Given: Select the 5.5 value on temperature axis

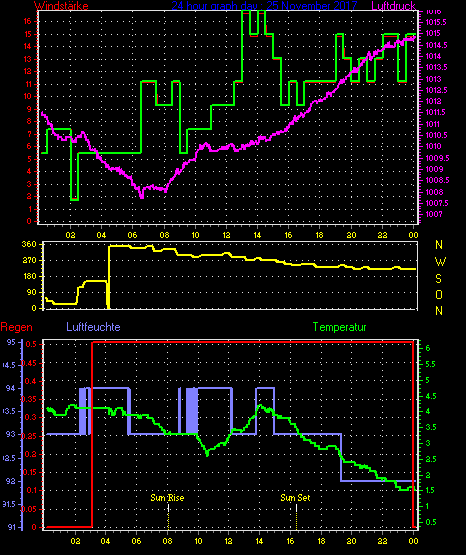Looking at the screenshot, I should tap(430, 364).
